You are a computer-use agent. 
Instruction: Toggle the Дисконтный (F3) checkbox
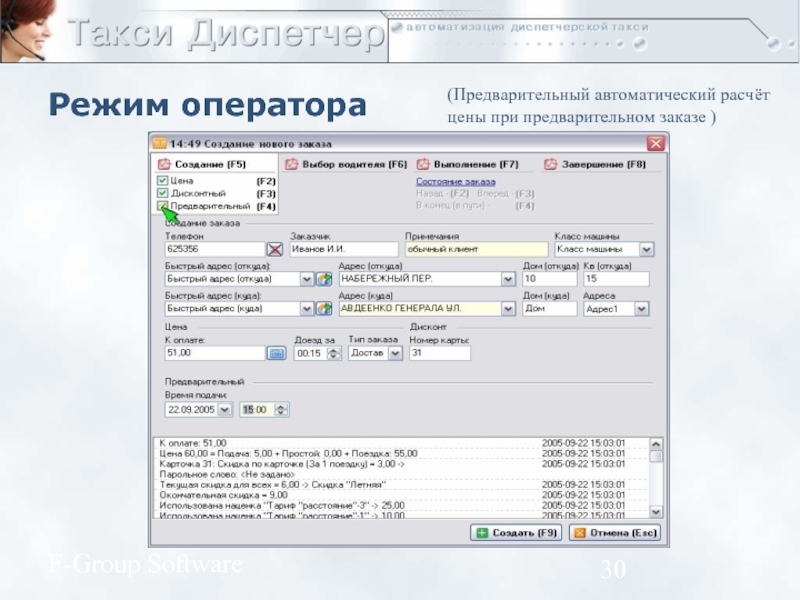point(162,193)
